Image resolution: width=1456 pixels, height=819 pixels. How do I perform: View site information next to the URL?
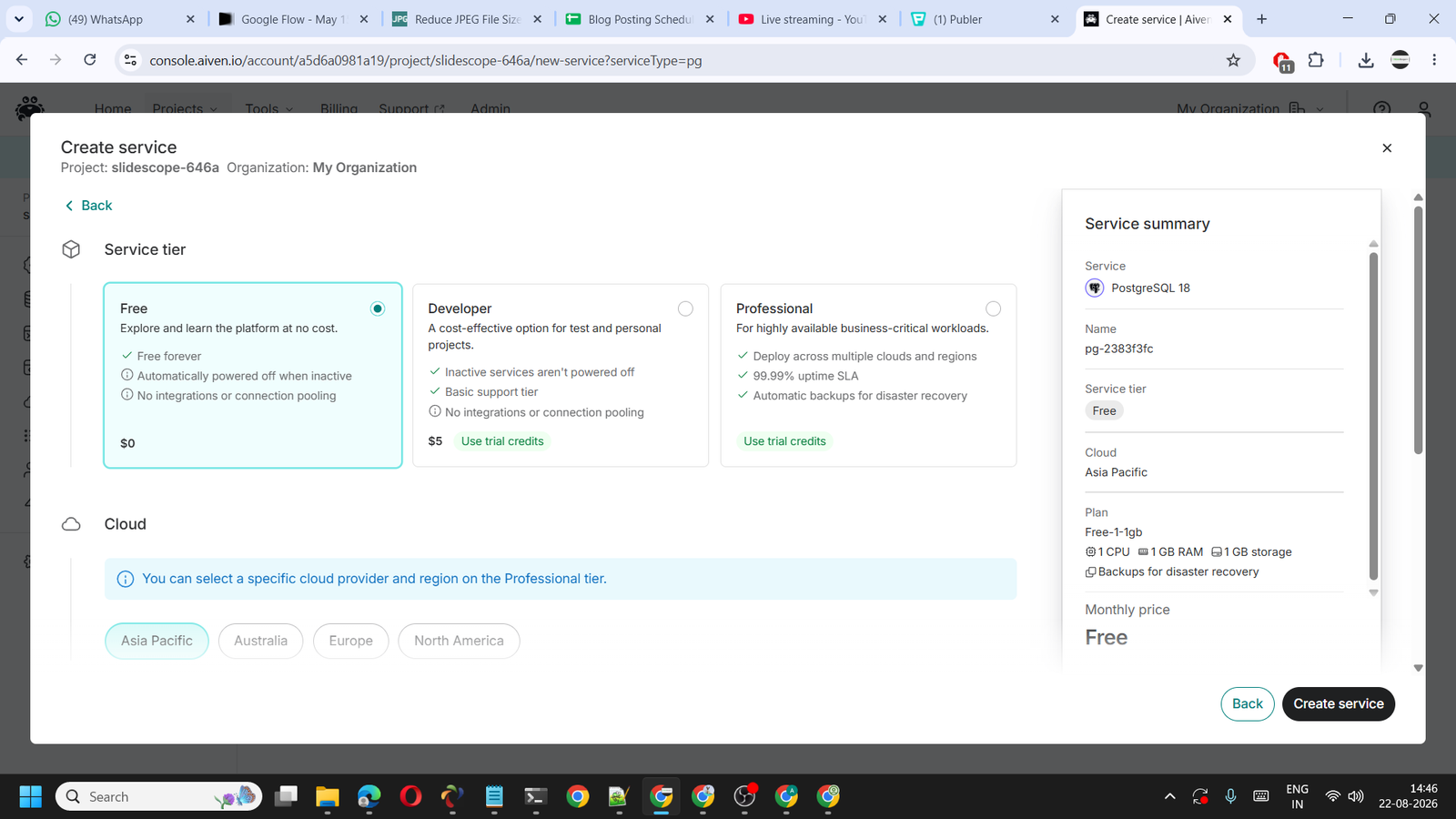(x=130, y=60)
